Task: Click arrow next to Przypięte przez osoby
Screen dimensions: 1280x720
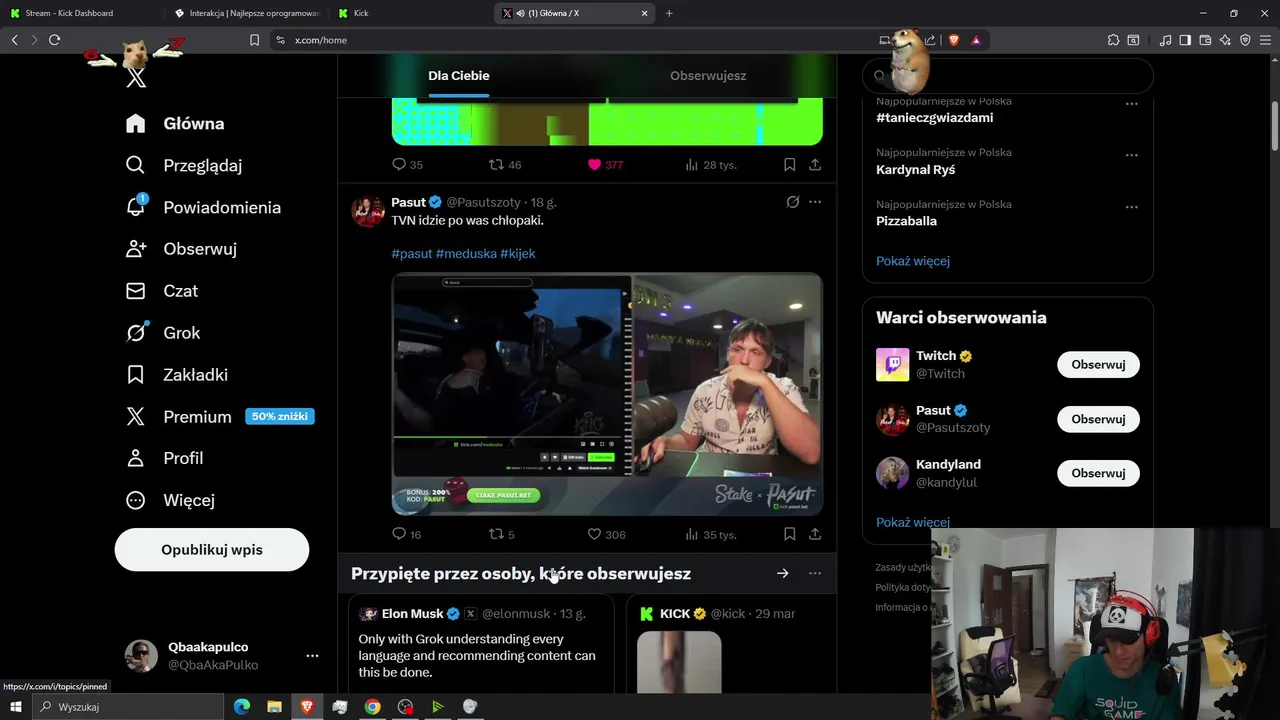Action: (x=783, y=573)
